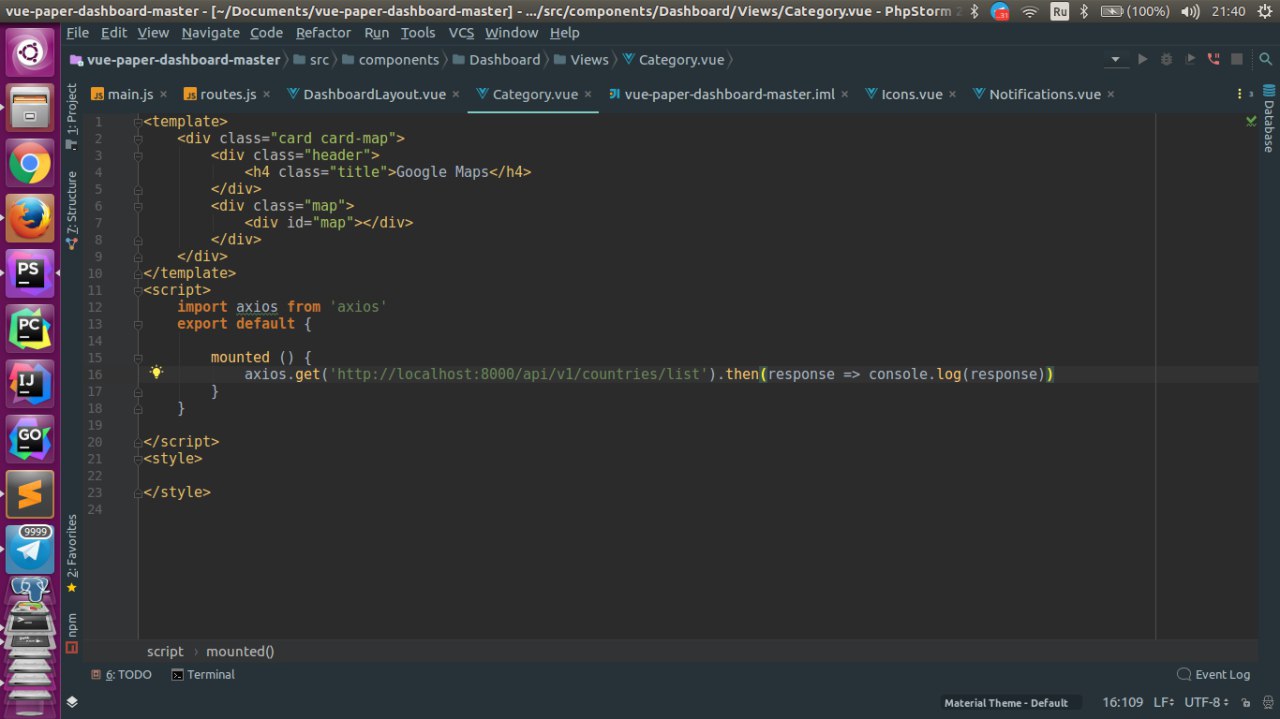
Task: Switch to the DashboardLayout.vue tab
Action: click(374, 94)
